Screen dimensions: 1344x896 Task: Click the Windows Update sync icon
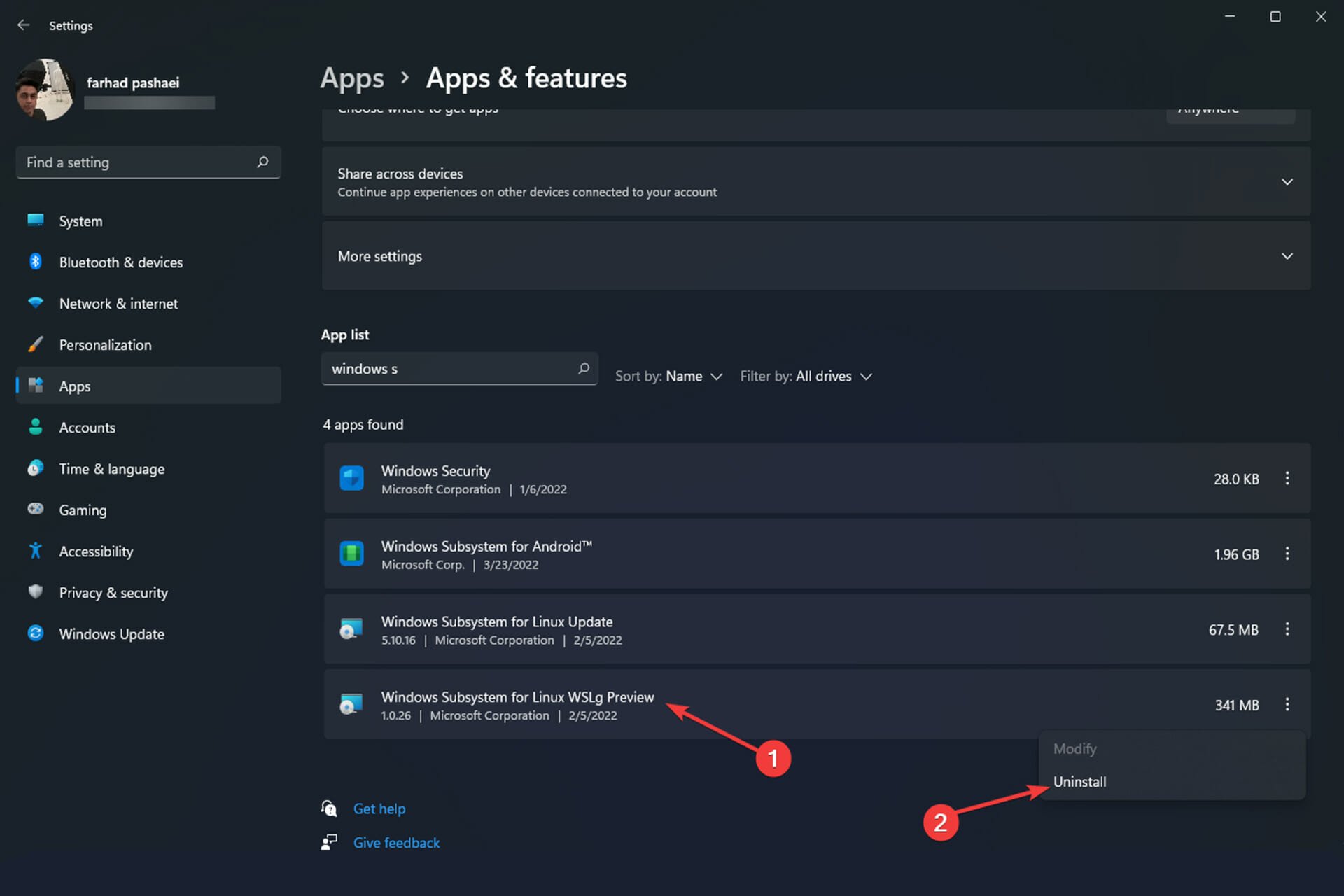[x=36, y=633]
